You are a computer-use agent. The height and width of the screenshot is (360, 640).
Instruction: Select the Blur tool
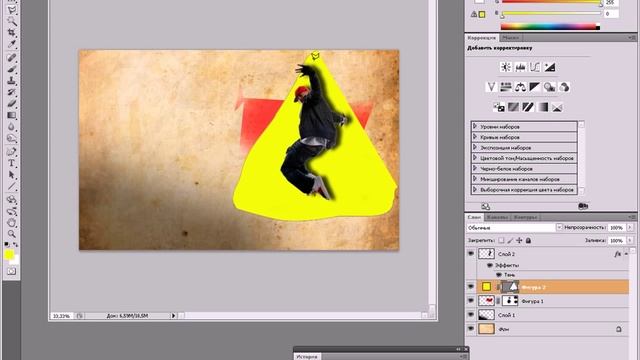point(12,127)
